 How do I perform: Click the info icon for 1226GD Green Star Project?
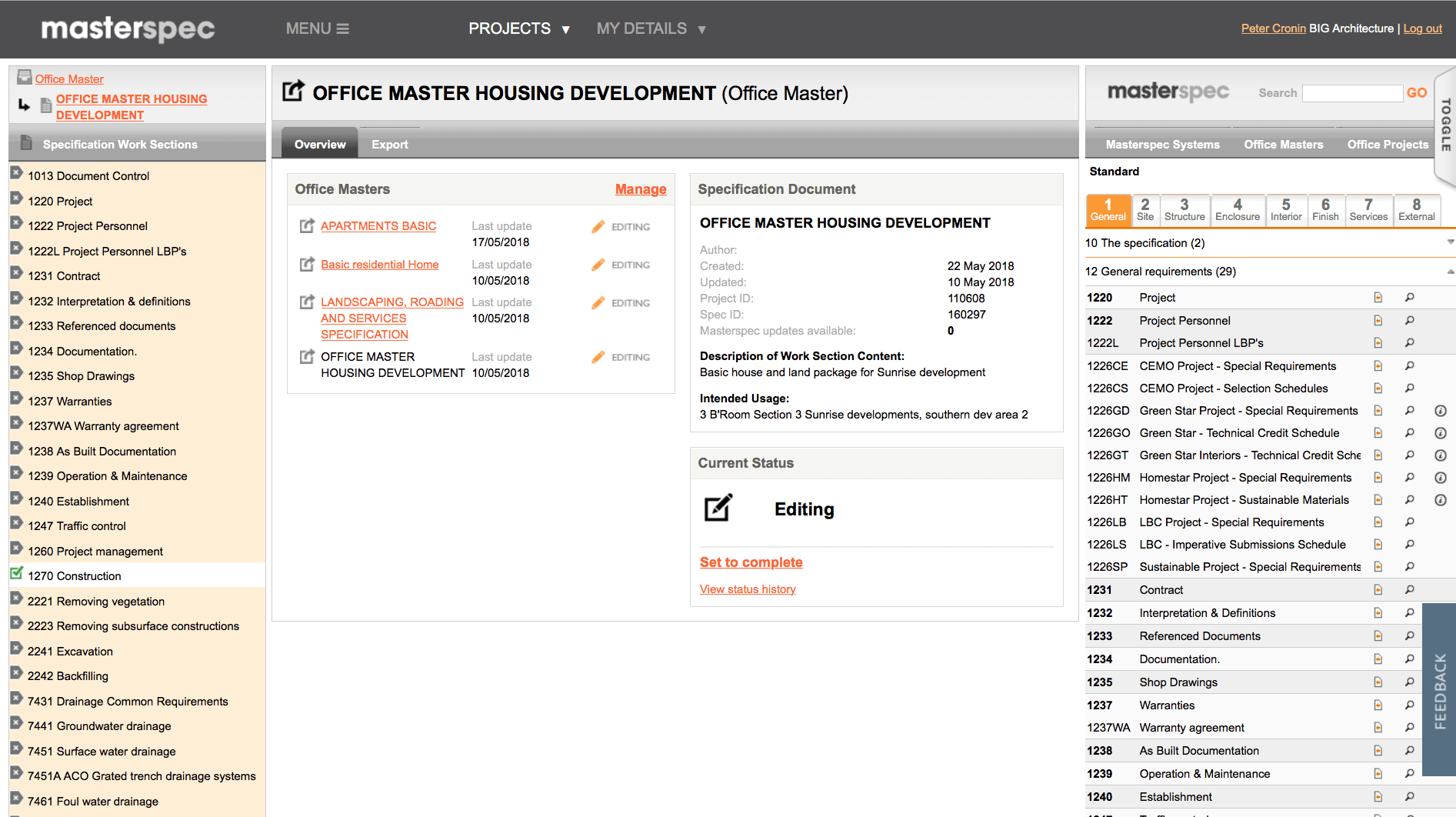pyautogui.click(x=1440, y=411)
